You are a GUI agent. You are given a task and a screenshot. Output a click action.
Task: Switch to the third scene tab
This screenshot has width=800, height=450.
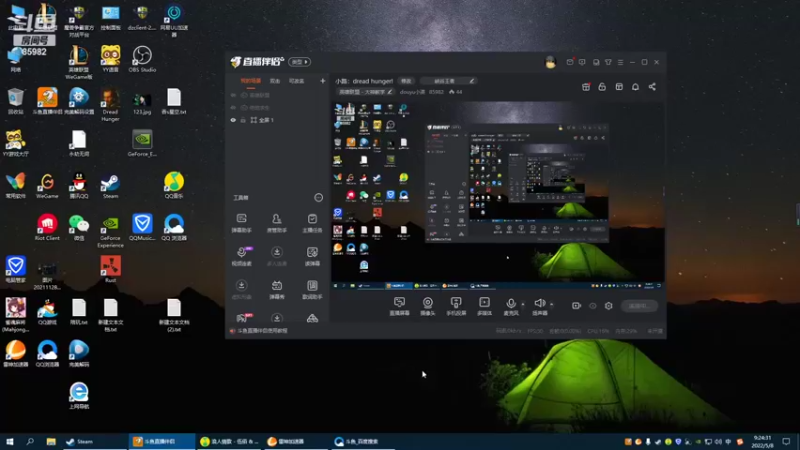point(296,81)
